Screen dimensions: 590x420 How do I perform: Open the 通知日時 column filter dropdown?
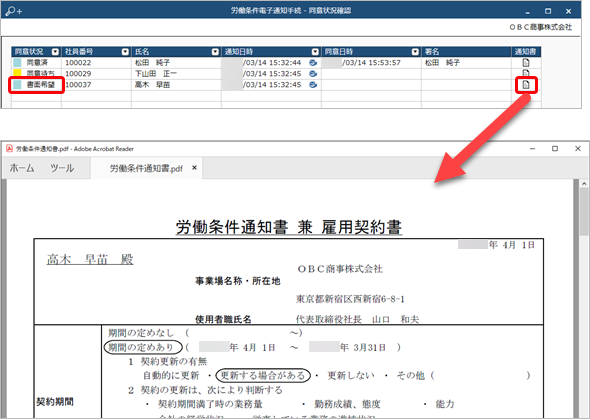pos(315,52)
